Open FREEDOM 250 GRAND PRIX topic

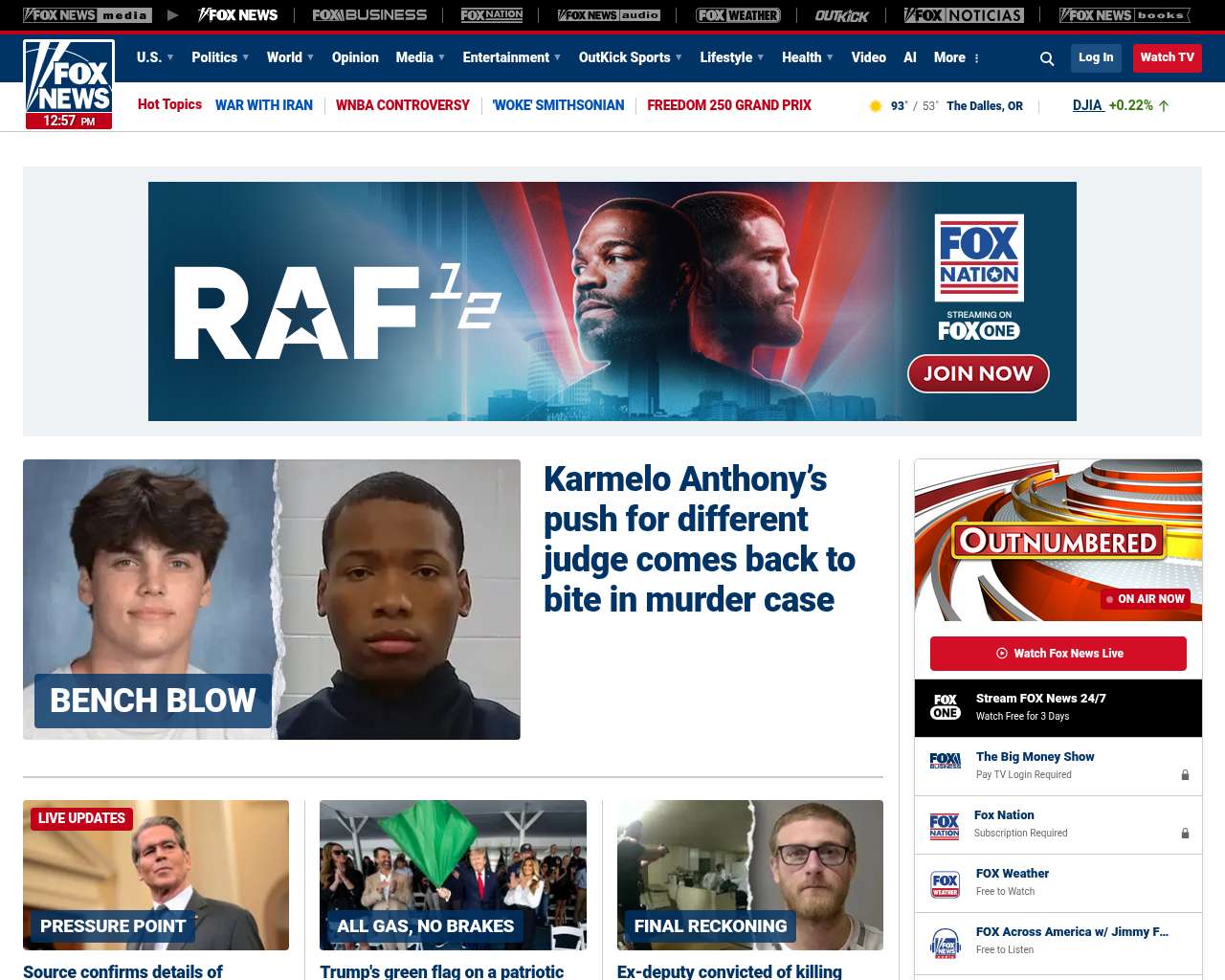point(729,105)
